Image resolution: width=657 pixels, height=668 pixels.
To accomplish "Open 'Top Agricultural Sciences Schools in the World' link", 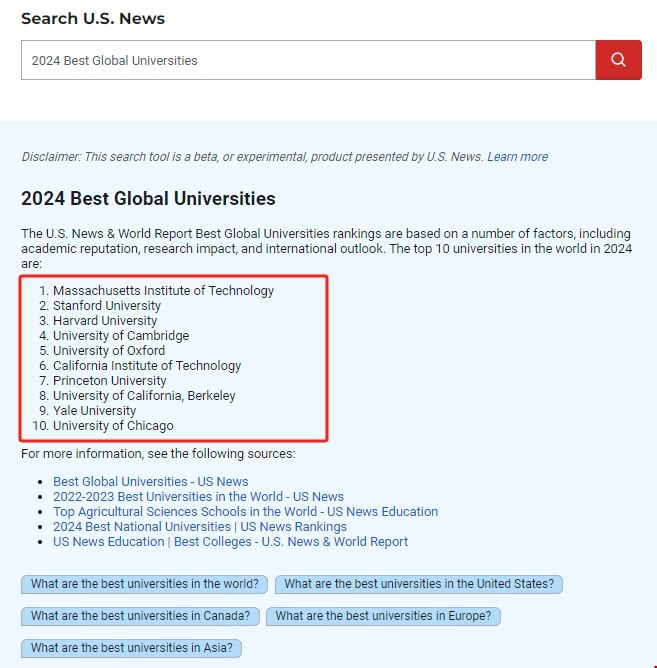I will coord(245,511).
